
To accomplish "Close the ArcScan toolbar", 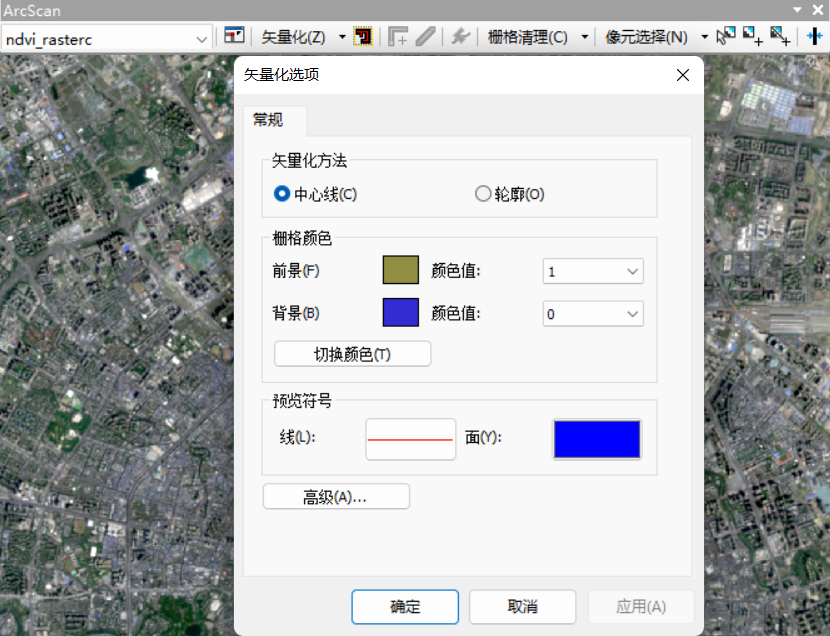I will click(x=818, y=10).
